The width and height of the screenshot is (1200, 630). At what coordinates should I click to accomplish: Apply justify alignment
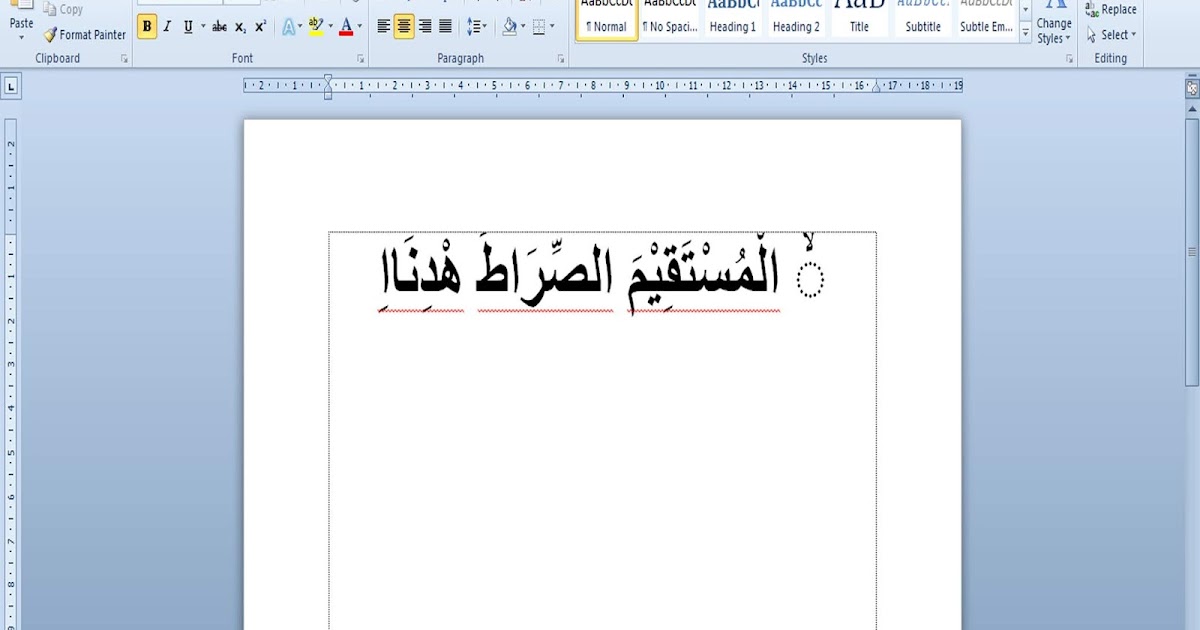coord(443,26)
